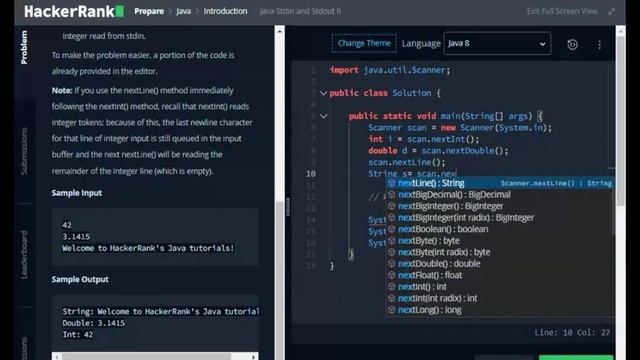Choose nextBigInteger(int radix) suggestion

[x=500, y=218]
